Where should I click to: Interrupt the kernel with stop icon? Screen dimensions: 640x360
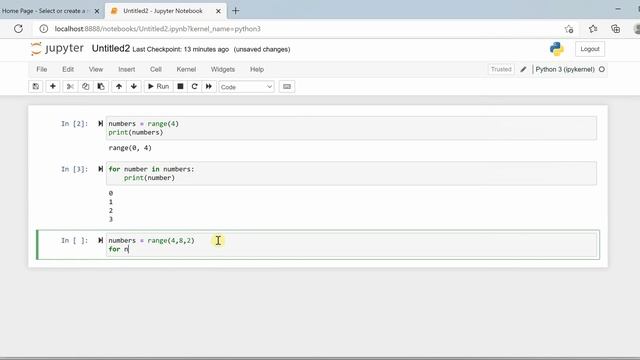coord(180,87)
